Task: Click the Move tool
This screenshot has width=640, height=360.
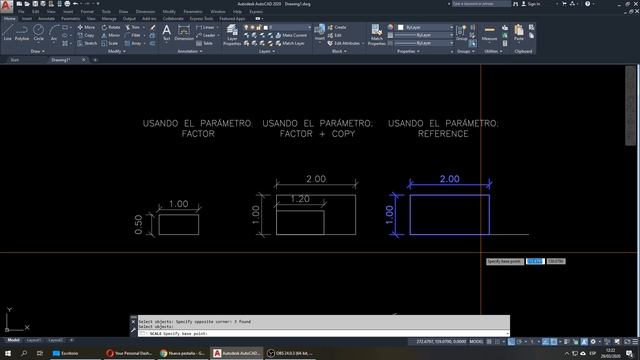Action: click(x=86, y=27)
